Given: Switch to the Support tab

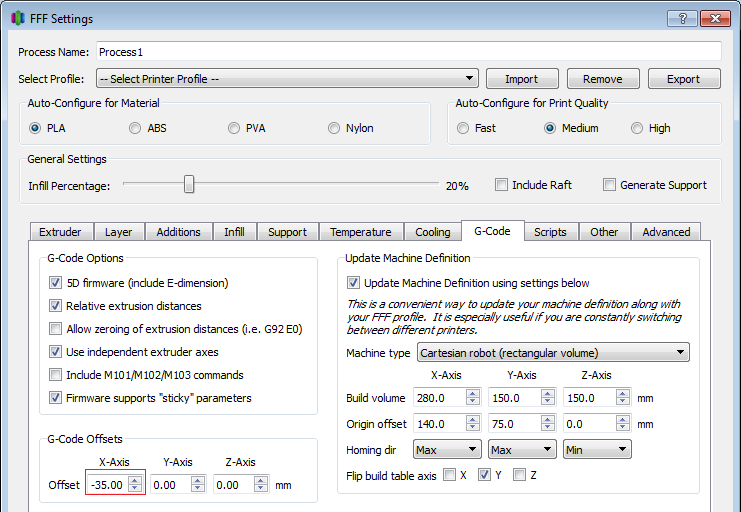Looking at the screenshot, I should coord(287,232).
